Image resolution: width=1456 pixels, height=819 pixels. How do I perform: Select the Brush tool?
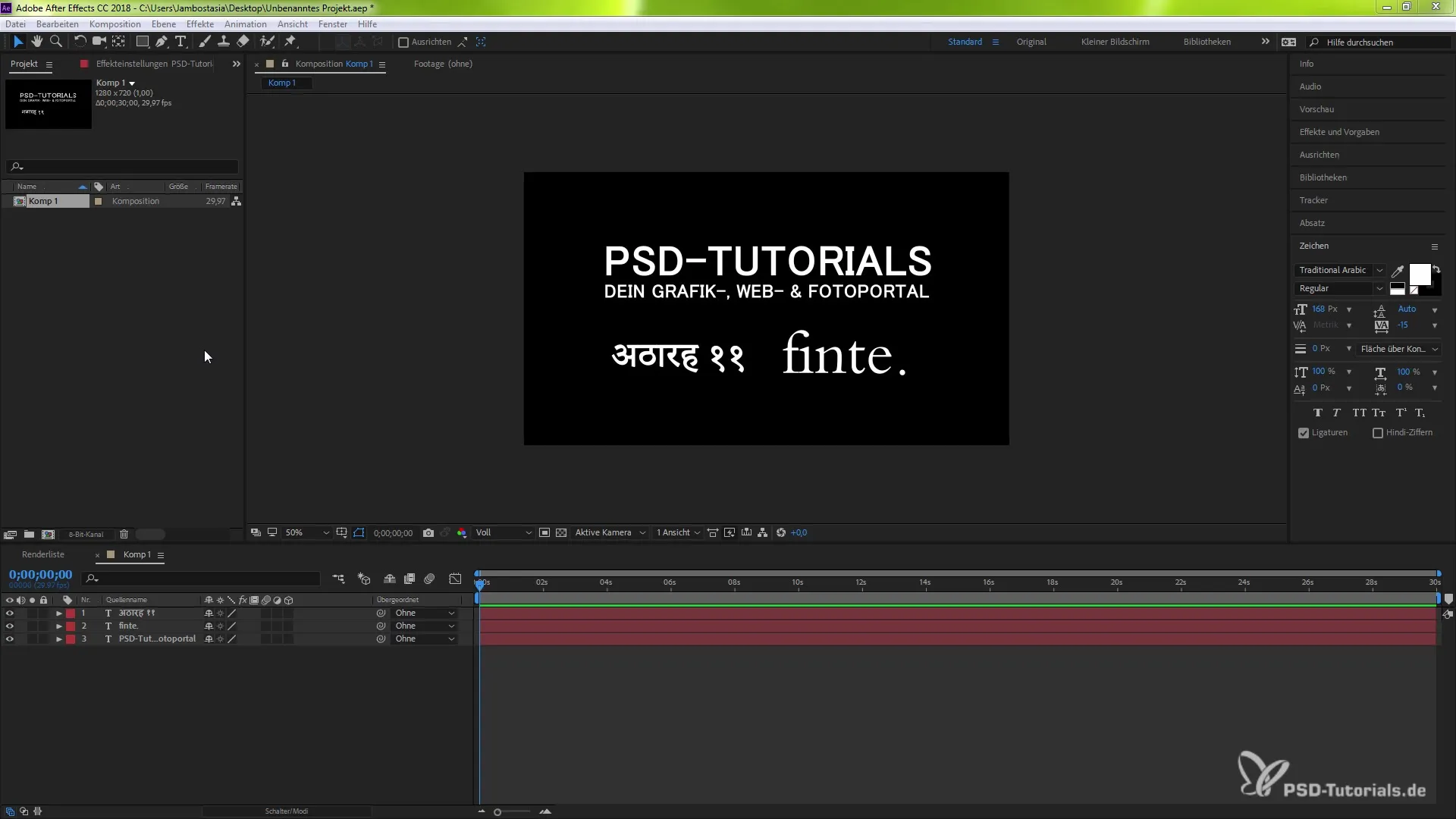[x=205, y=42]
